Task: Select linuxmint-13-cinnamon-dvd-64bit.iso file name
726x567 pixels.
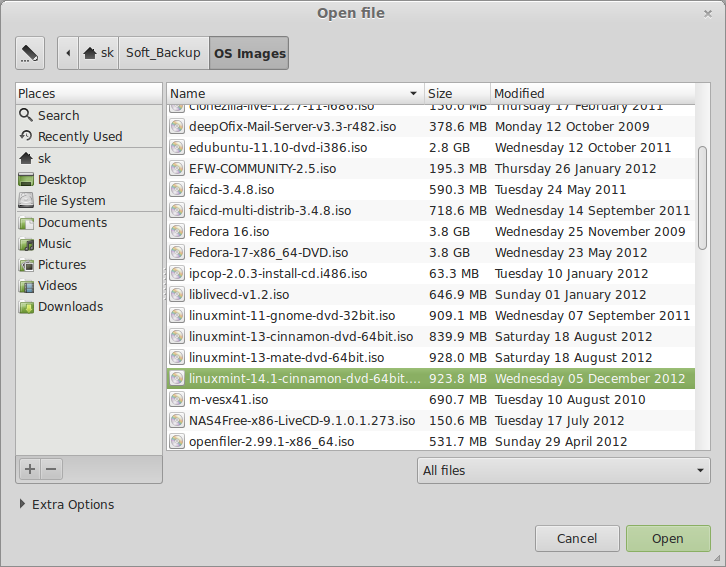Action: point(301,336)
